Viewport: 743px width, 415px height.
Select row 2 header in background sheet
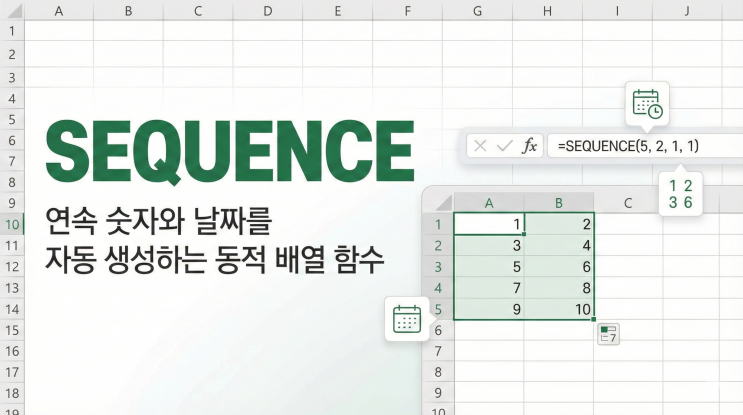click(12, 54)
